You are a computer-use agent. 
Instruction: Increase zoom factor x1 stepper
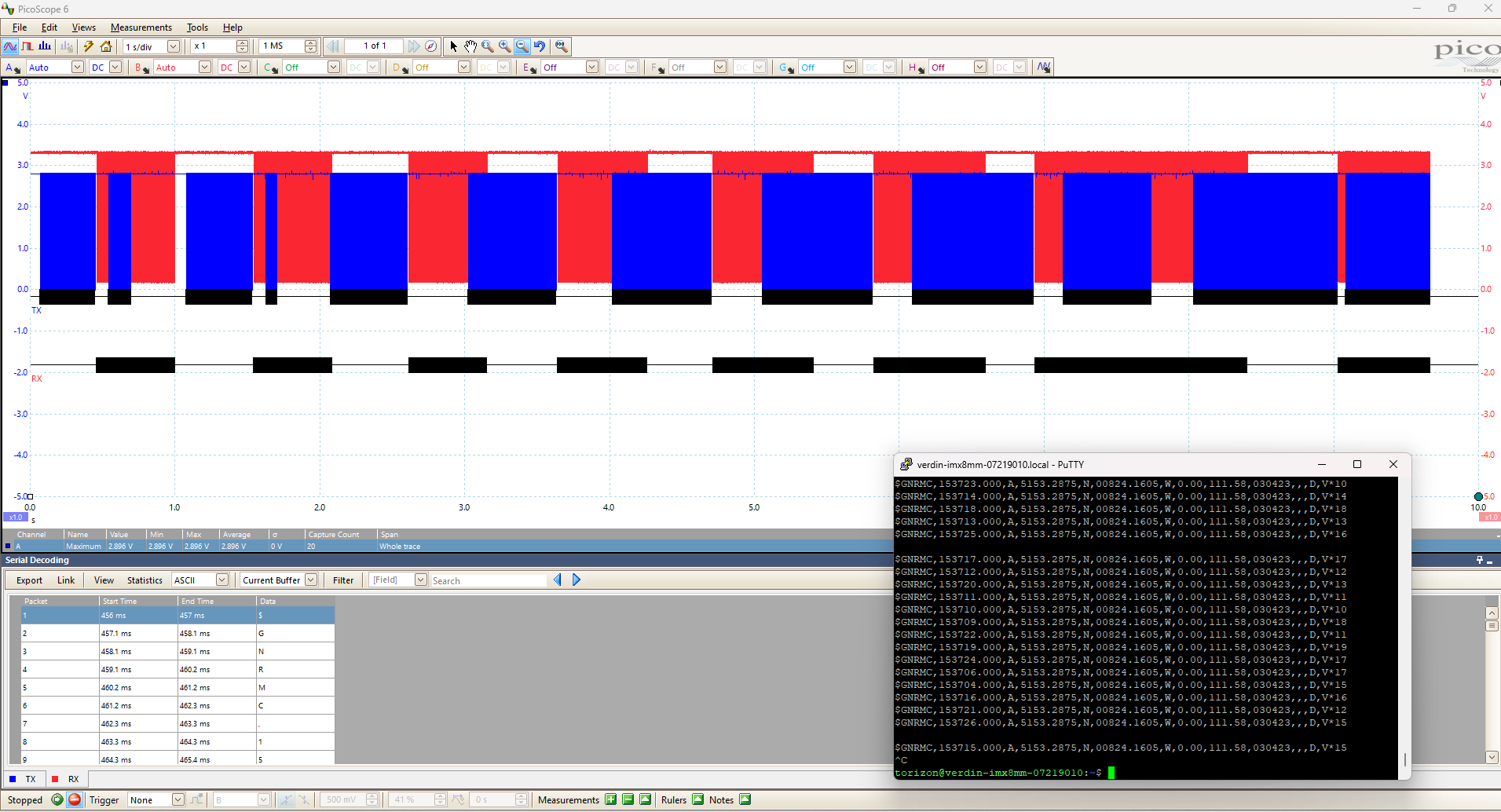[x=242, y=43]
